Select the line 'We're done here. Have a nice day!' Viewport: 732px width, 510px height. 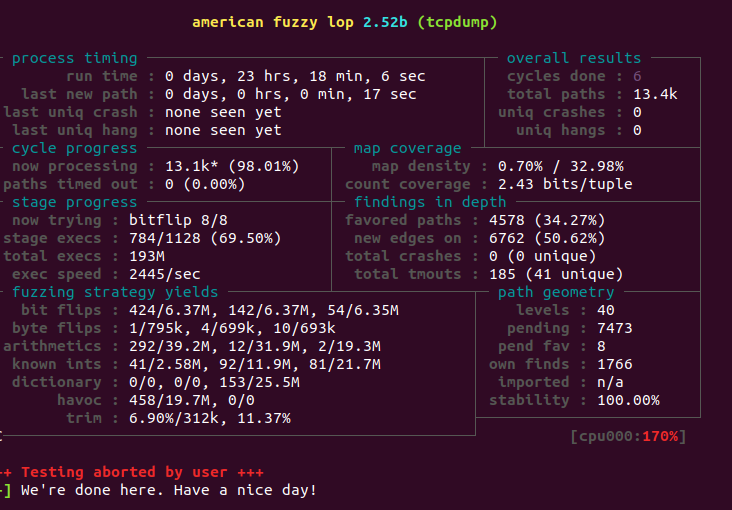pos(169,490)
